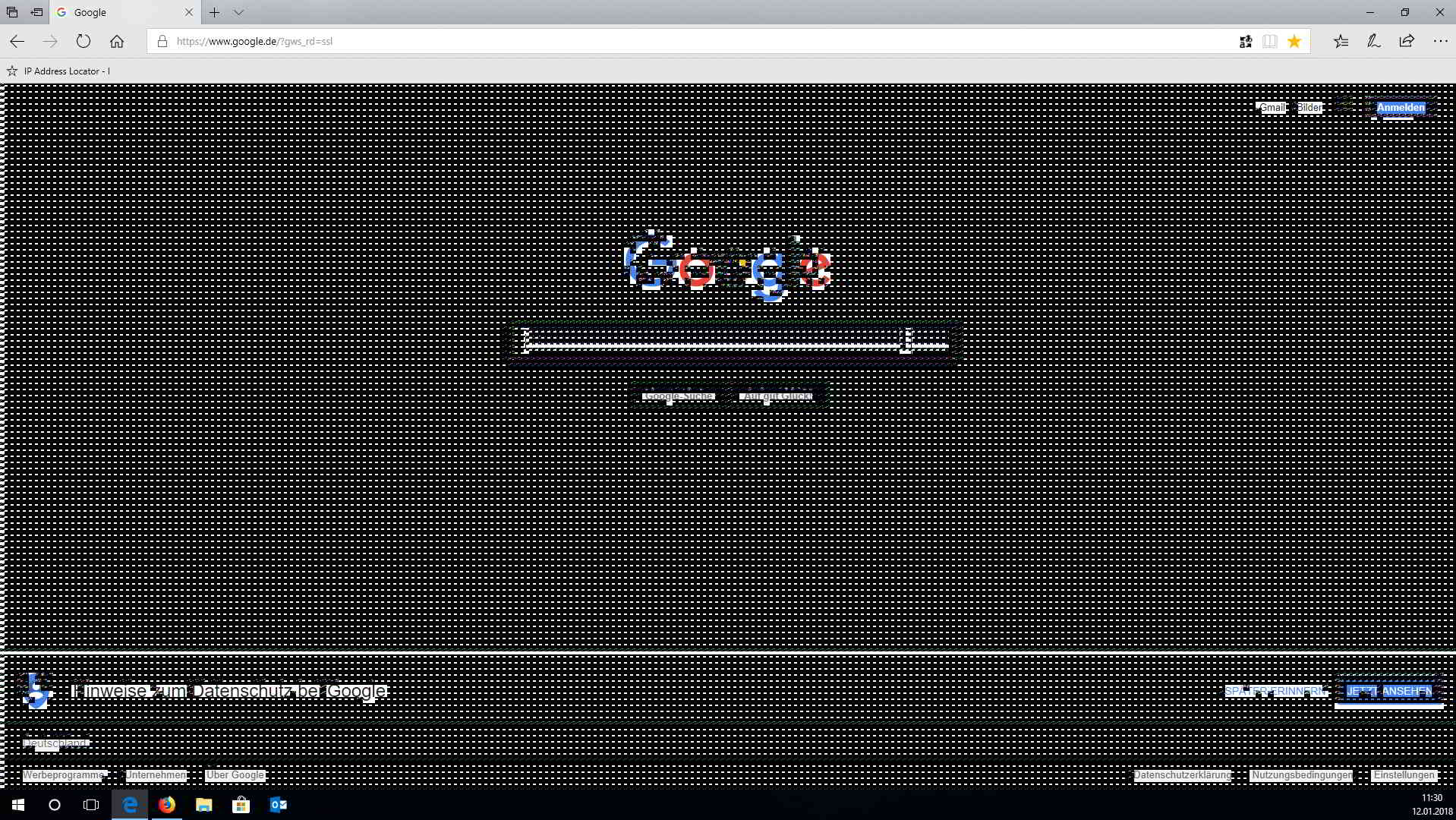This screenshot has height=820, width=1456.
Task: Open Task View
Action: [91, 805]
